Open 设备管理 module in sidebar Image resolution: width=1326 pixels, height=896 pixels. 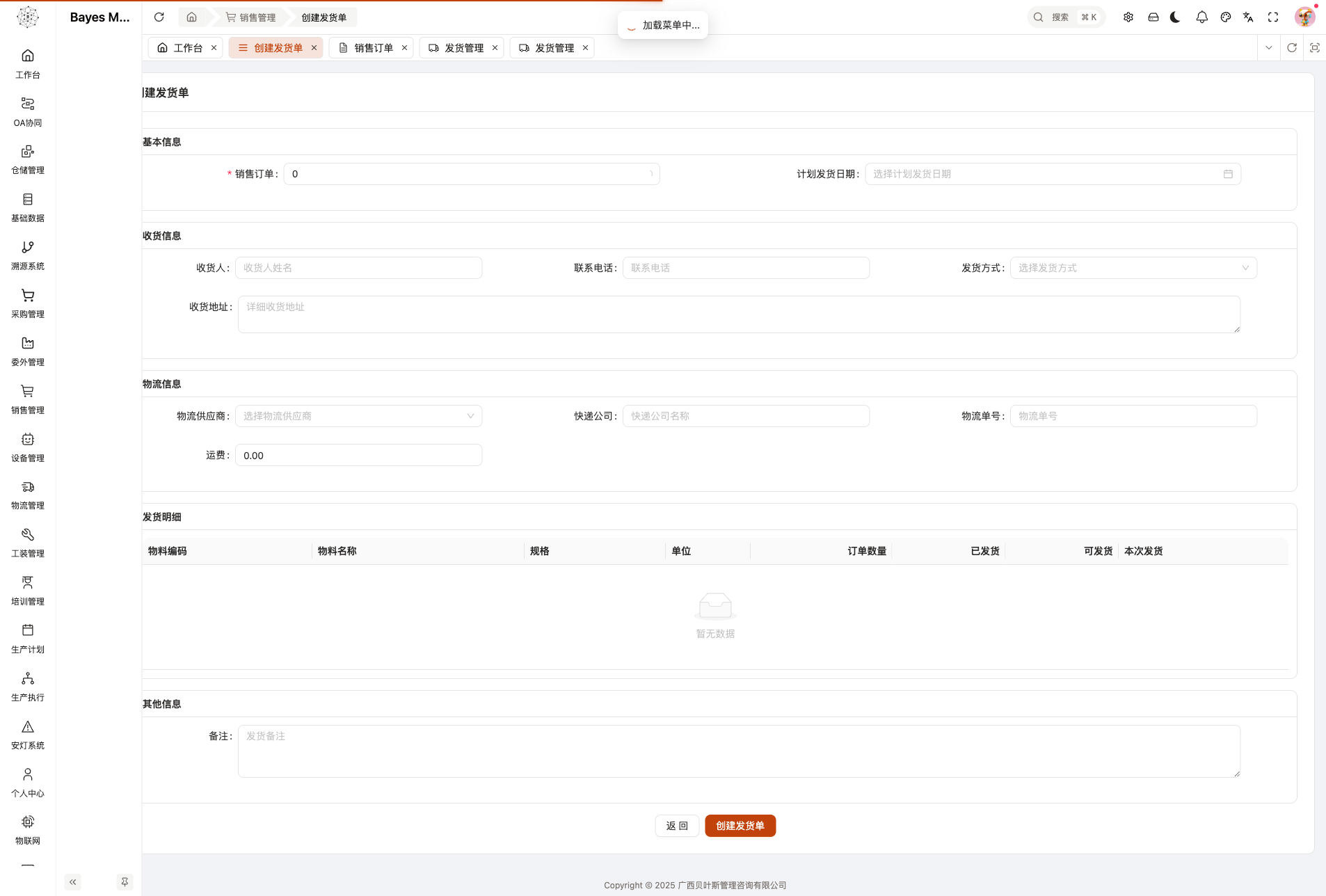click(28, 447)
